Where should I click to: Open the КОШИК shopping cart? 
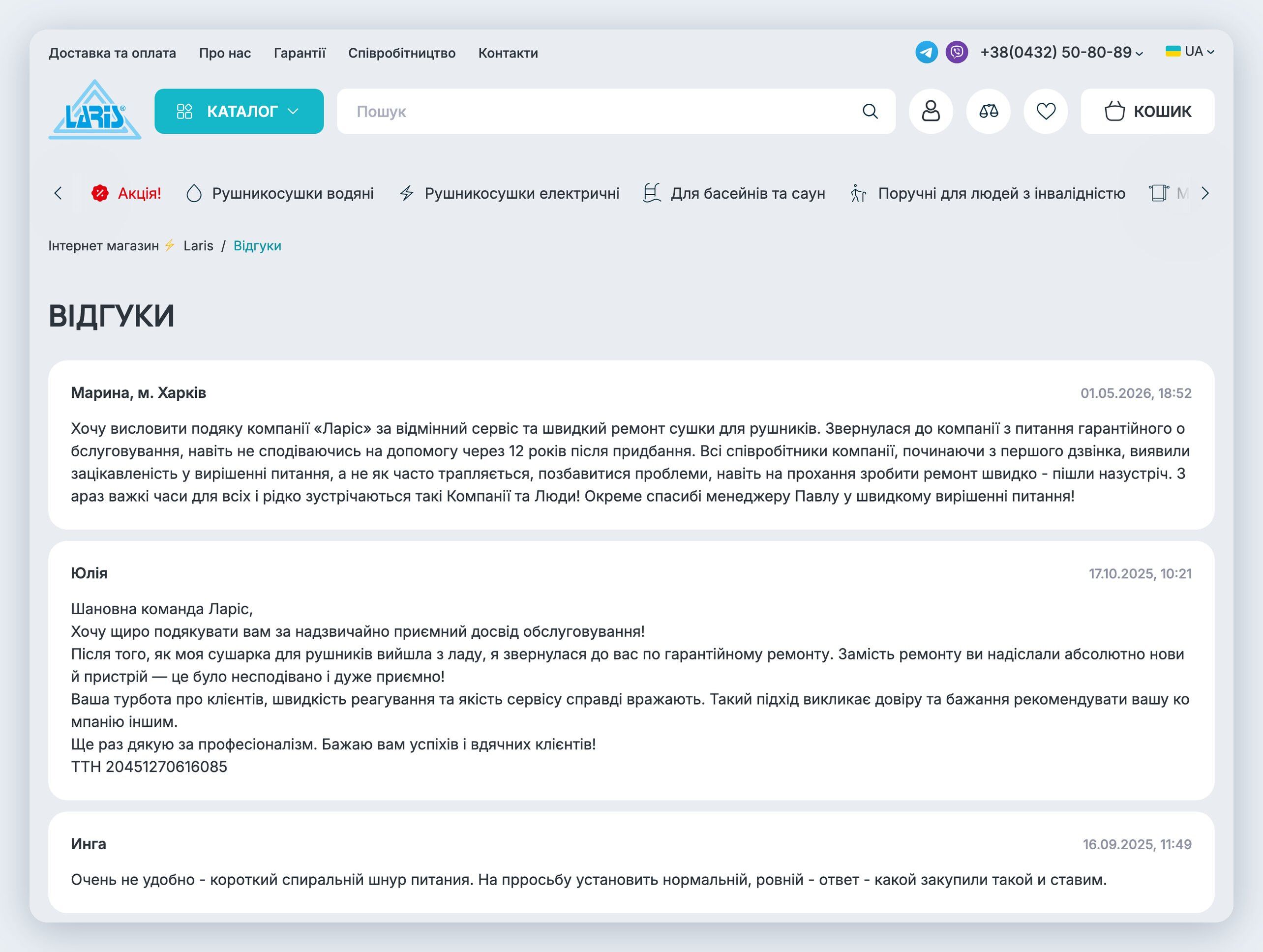coord(1147,111)
